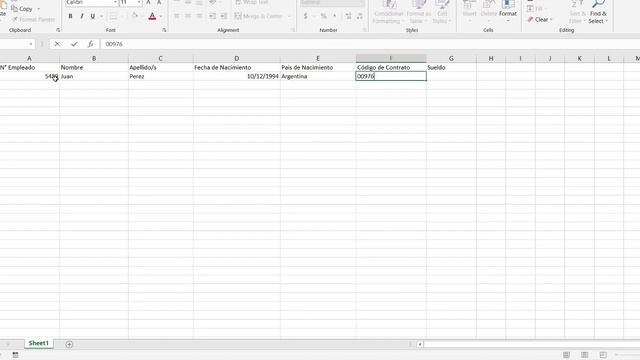640x360 pixels.
Task: Select the Sheet1 tab
Action: (x=39, y=343)
